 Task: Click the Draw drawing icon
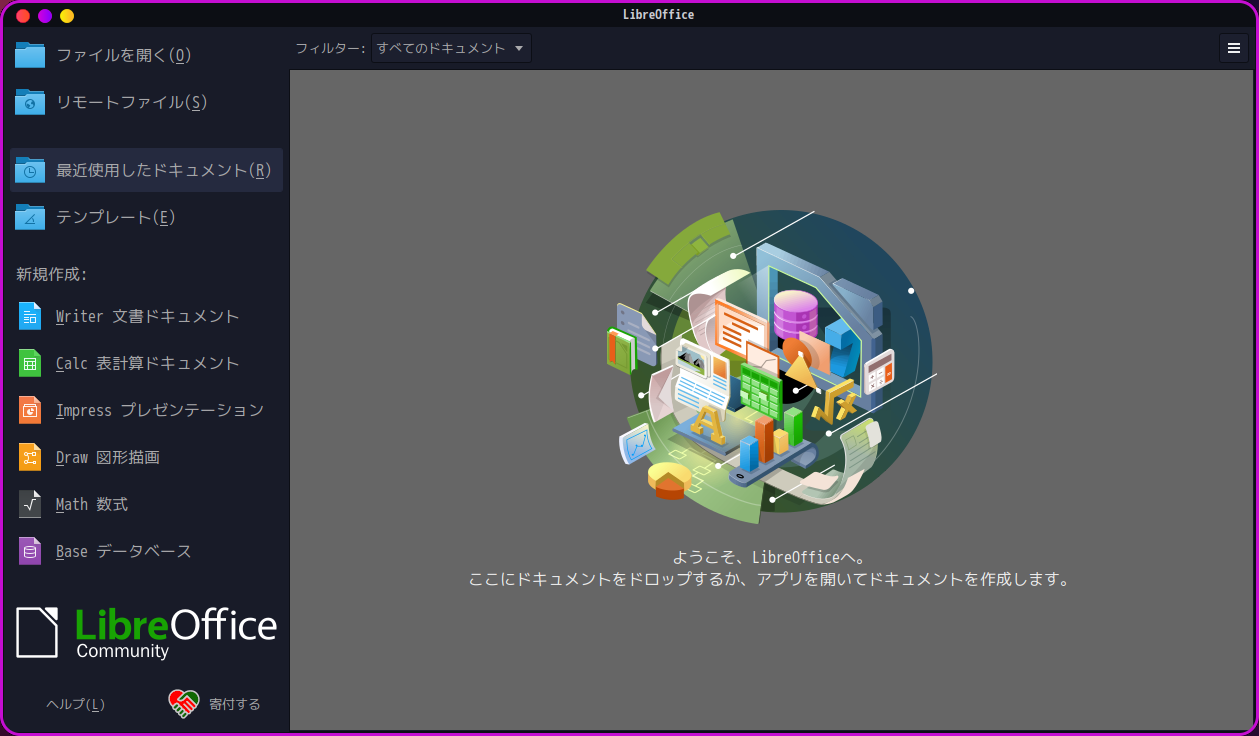pyautogui.click(x=30, y=457)
